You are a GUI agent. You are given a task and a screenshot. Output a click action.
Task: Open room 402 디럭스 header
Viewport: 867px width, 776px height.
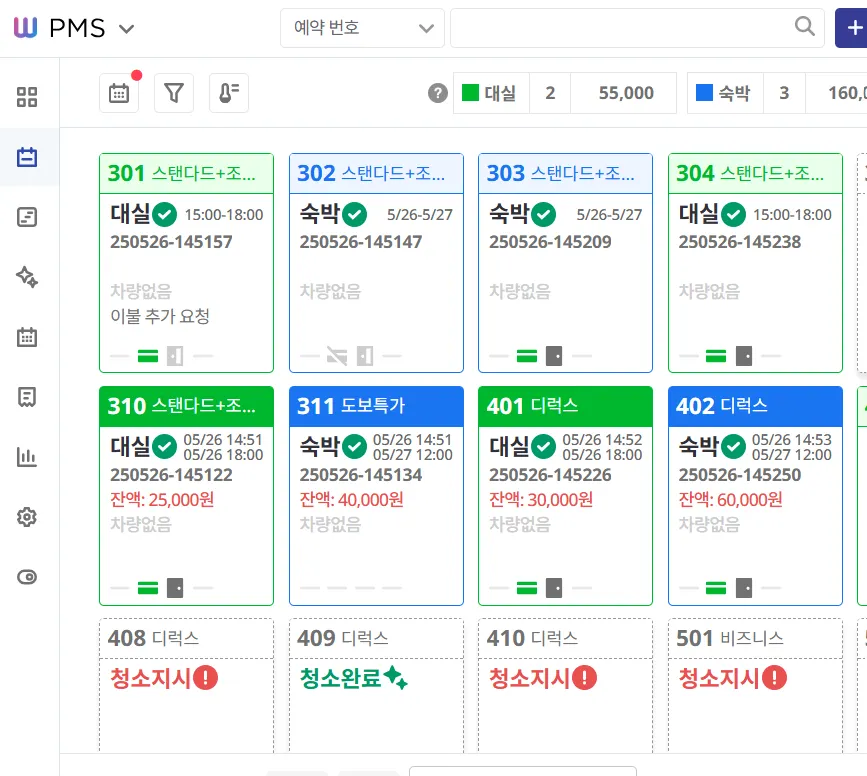click(x=755, y=407)
